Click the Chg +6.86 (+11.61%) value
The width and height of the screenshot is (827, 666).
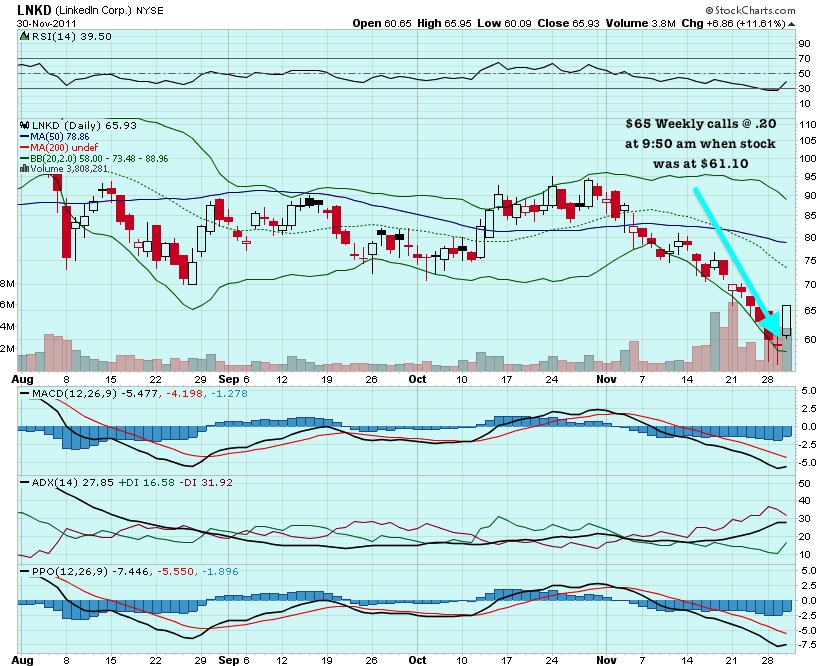(x=767, y=22)
